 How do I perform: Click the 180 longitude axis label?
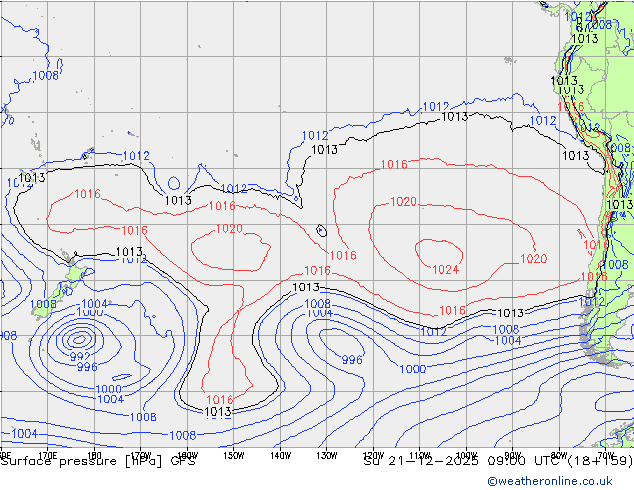(94, 456)
